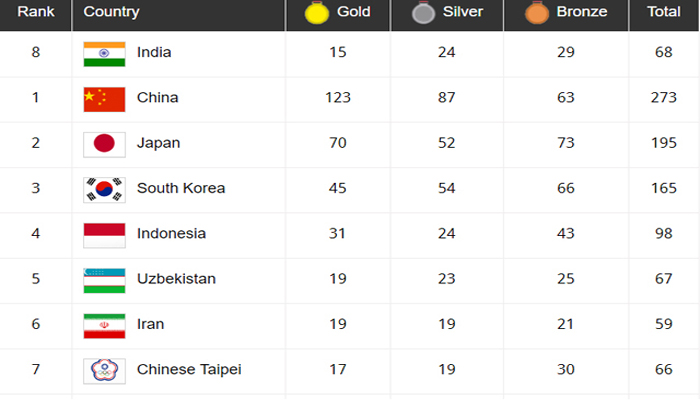Click the bronze medal icon in header
This screenshot has height=400, width=700.
tap(537, 12)
